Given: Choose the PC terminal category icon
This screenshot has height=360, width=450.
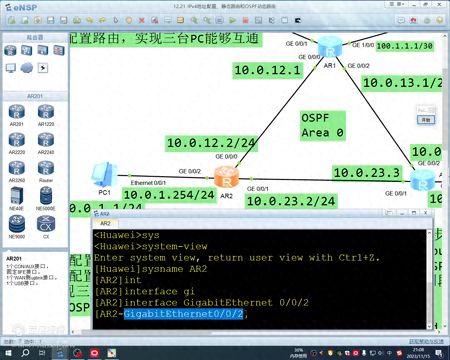Looking at the screenshot, I should (x=11, y=68).
